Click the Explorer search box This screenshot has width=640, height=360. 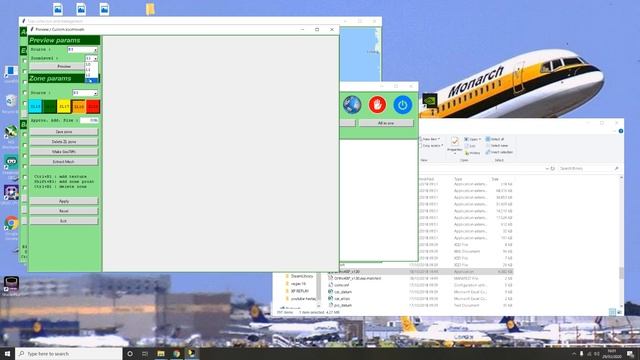pos(589,168)
